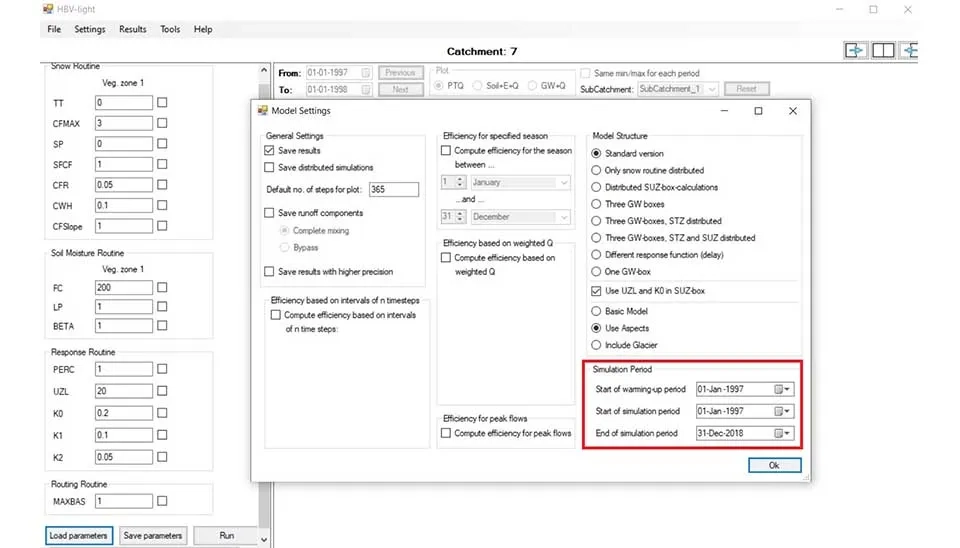Click the HBV-light app icon in title bar
Screen dimensions: 960x548
pyautogui.click(x=48, y=9)
